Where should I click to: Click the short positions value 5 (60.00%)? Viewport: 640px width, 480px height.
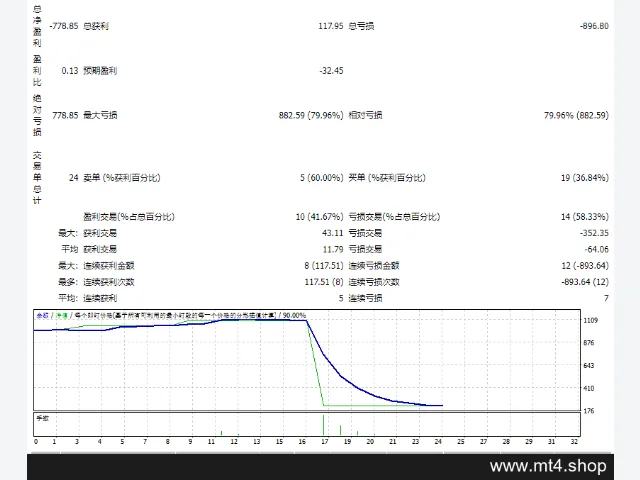322,178
